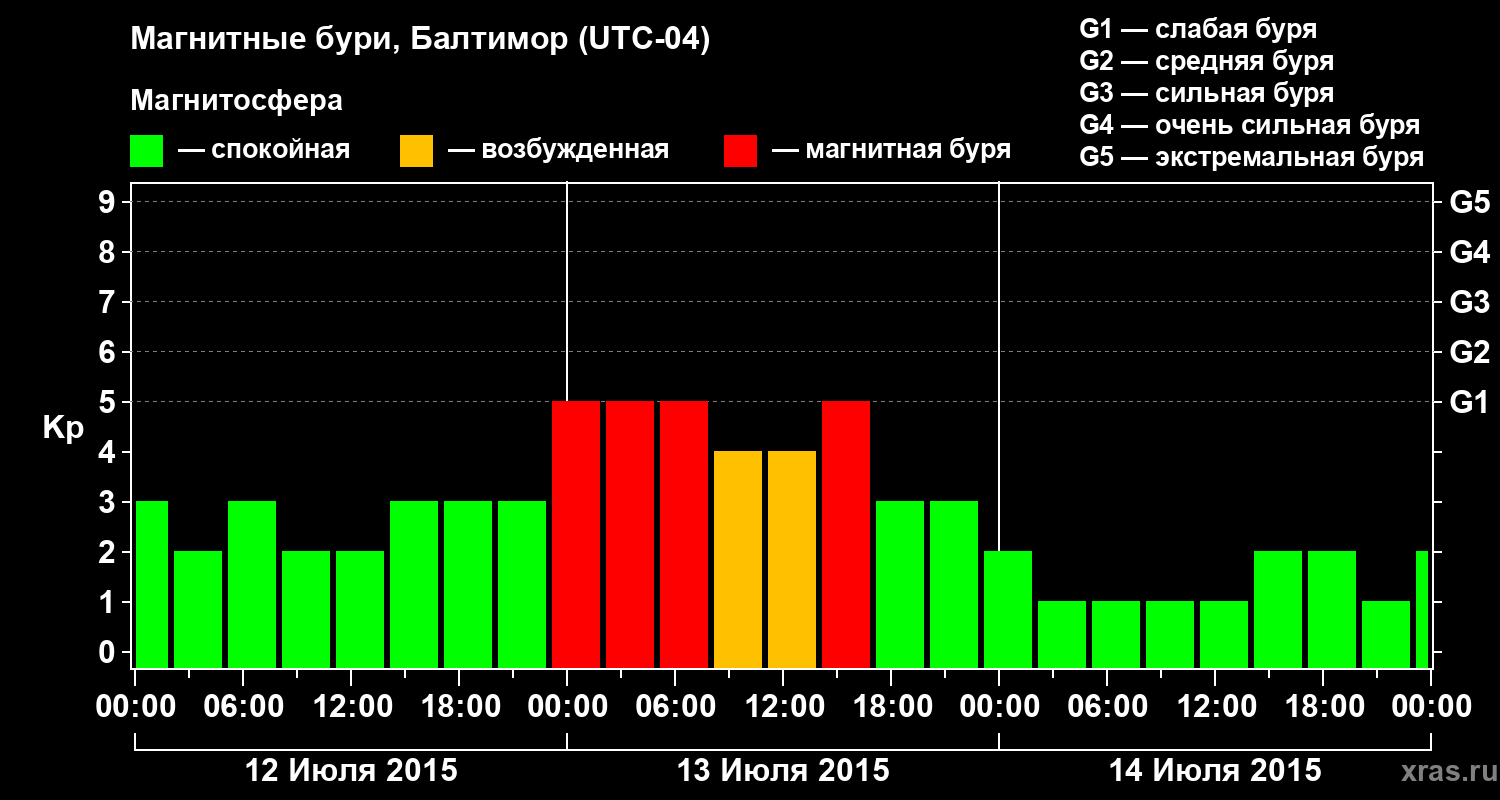The height and width of the screenshot is (800, 1500).
Task: Click legend line 'G4 — очень сильная буря'
Action: (1250, 125)
